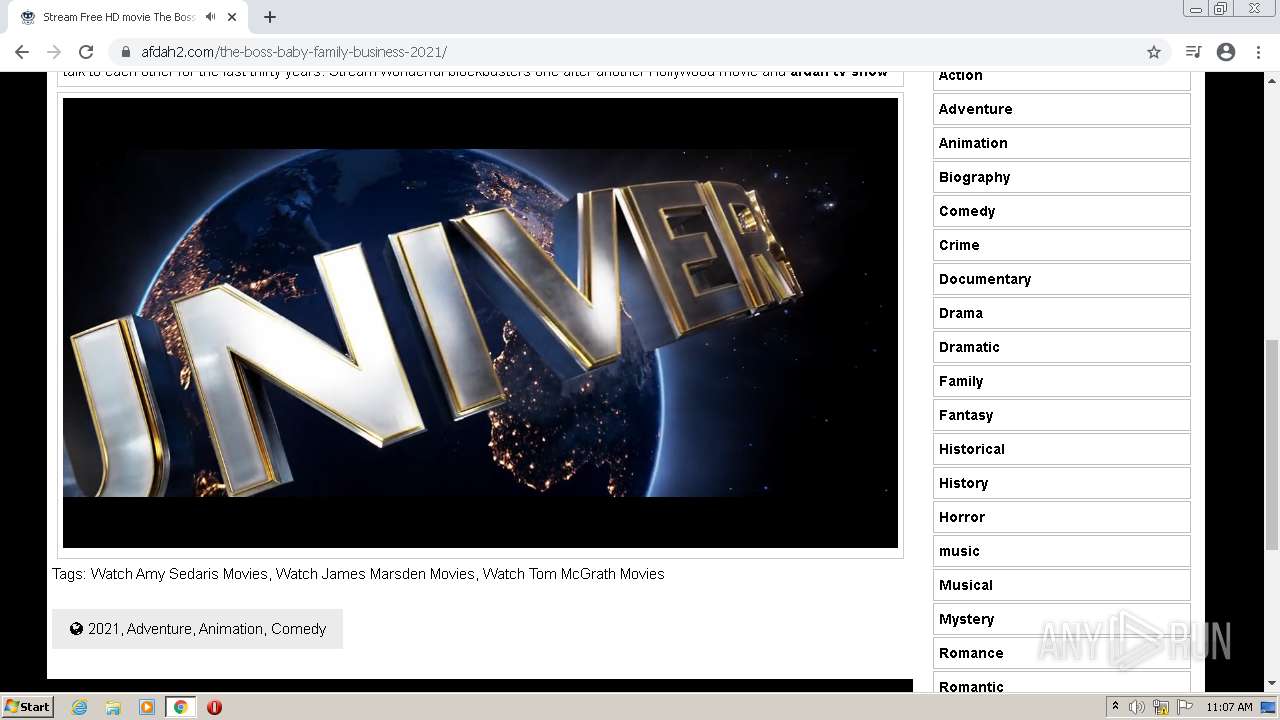Open the 2021 year link
Image resolution: width=1280 pixels, height=720 pixels.
coord(103,629)
